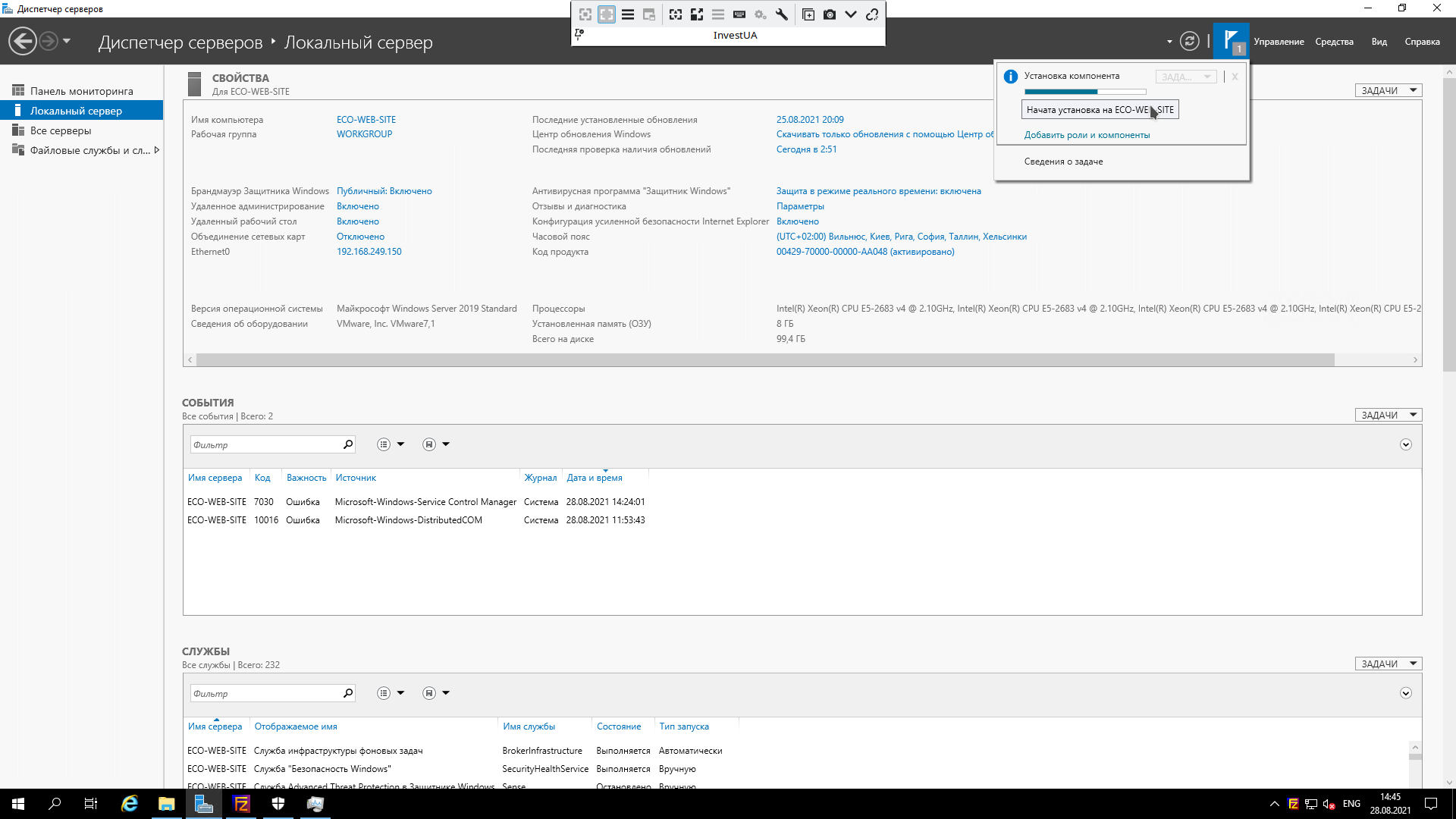Click the properties panel horizontal scrollbar
This screenshot has width=1456, height=819.
tap(764, 360)
